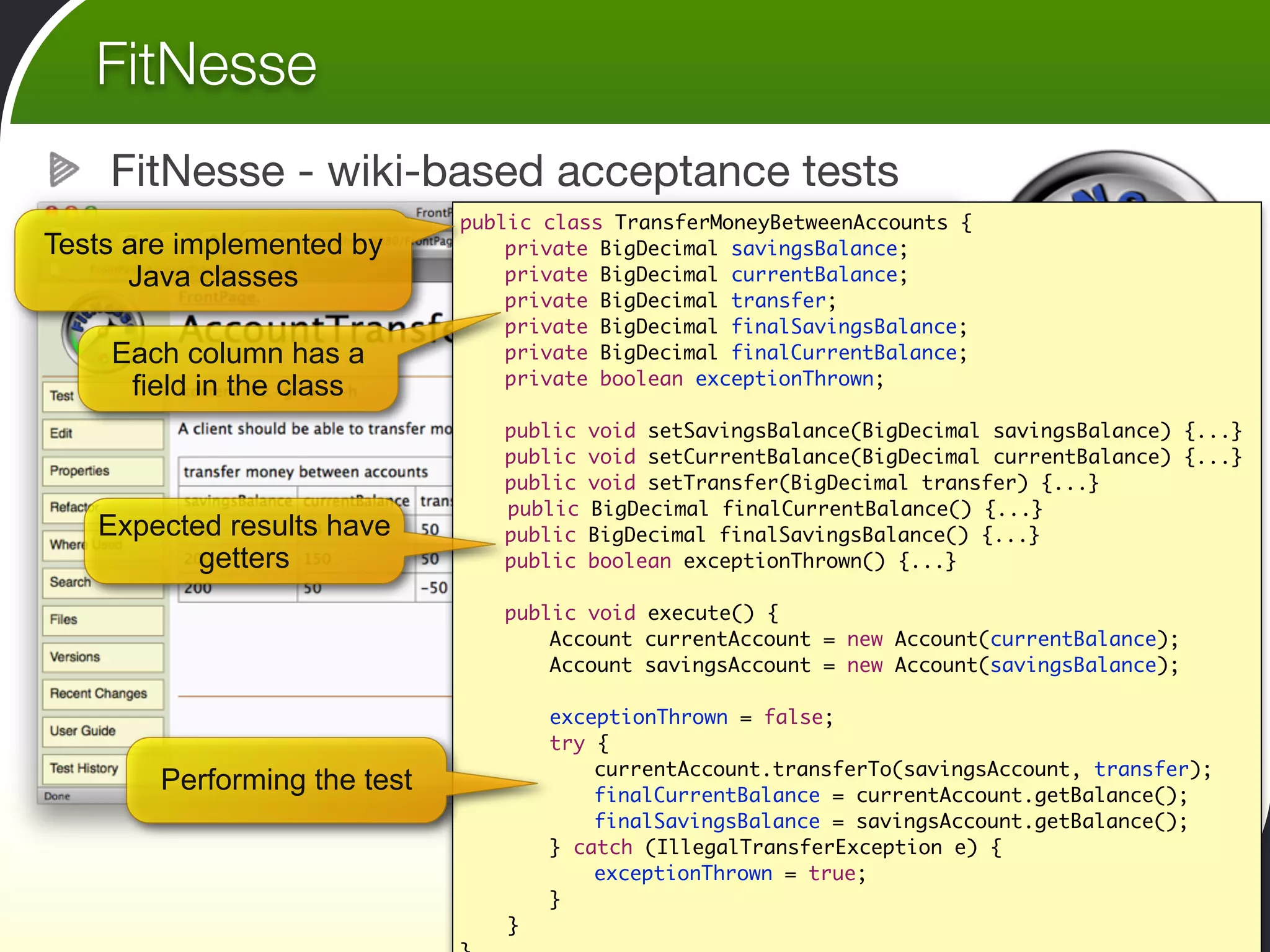
Task: Click the 'finalSavingsBalance' field declaration
Action: [x=735, y=327]
